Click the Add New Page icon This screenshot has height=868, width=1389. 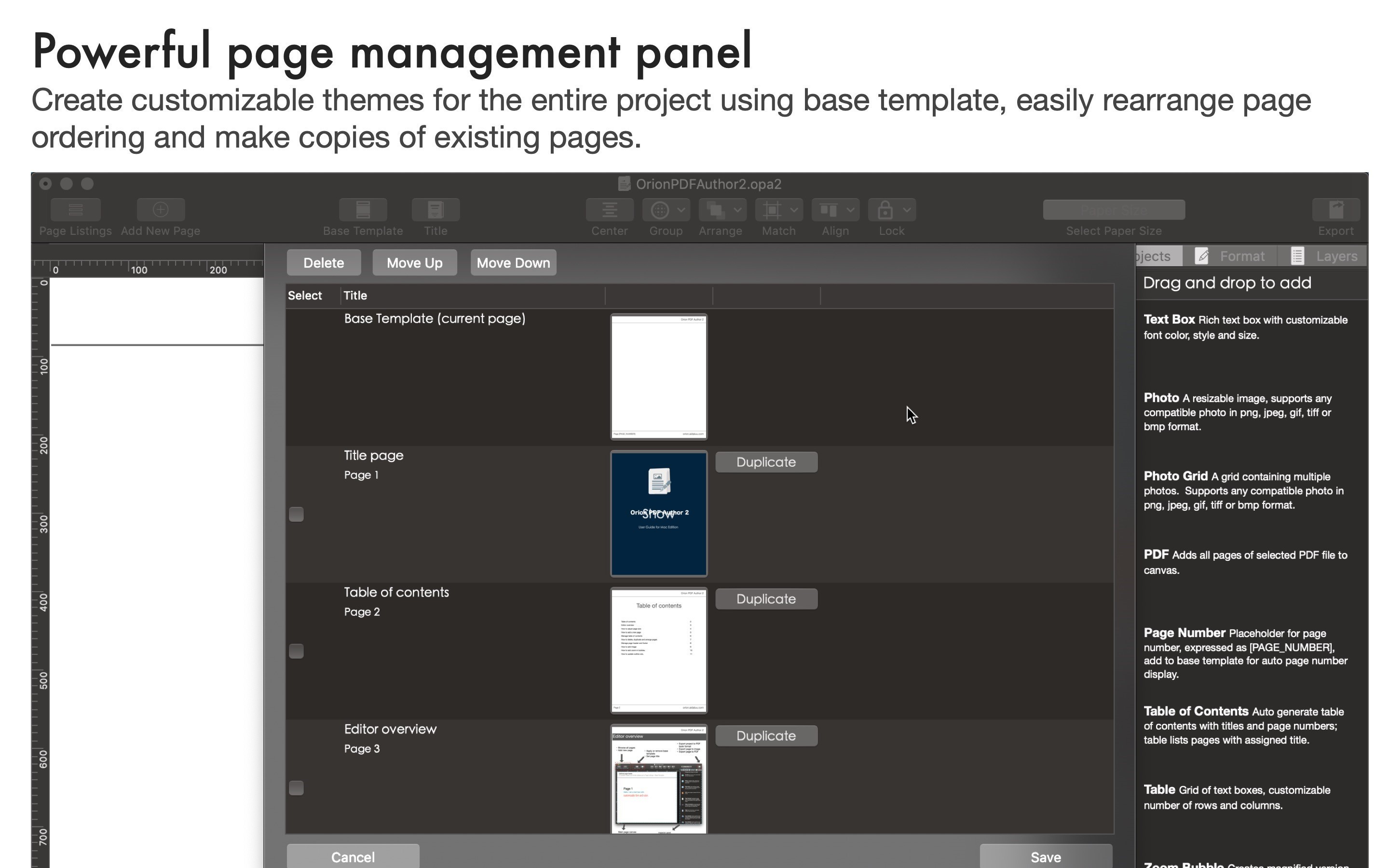(x=161, y=210)
